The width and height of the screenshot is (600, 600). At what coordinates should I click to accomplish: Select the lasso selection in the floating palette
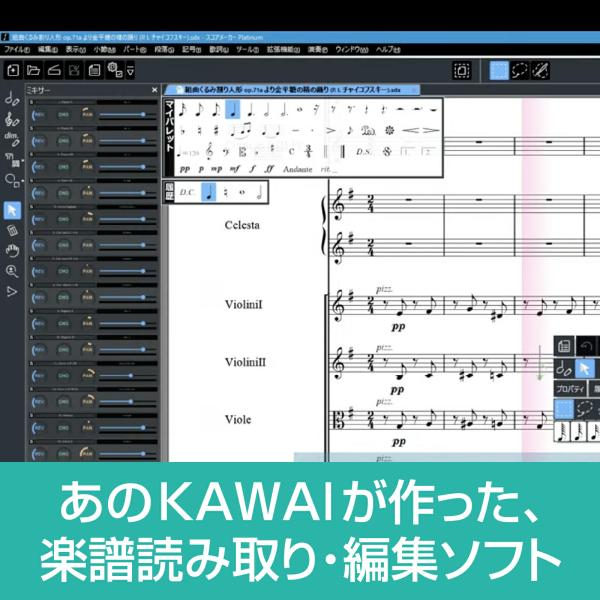coord(585,409)
